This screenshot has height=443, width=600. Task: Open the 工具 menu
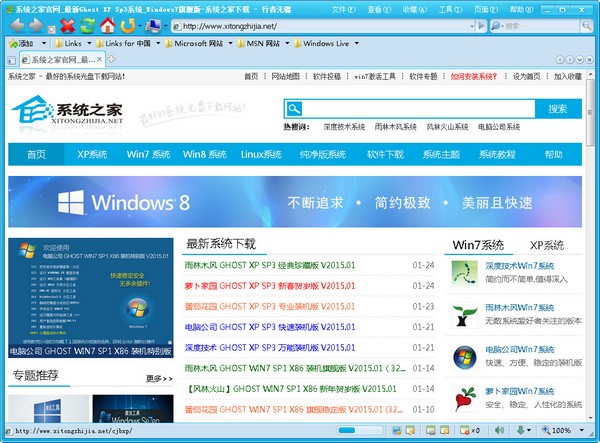pos(450,9)
